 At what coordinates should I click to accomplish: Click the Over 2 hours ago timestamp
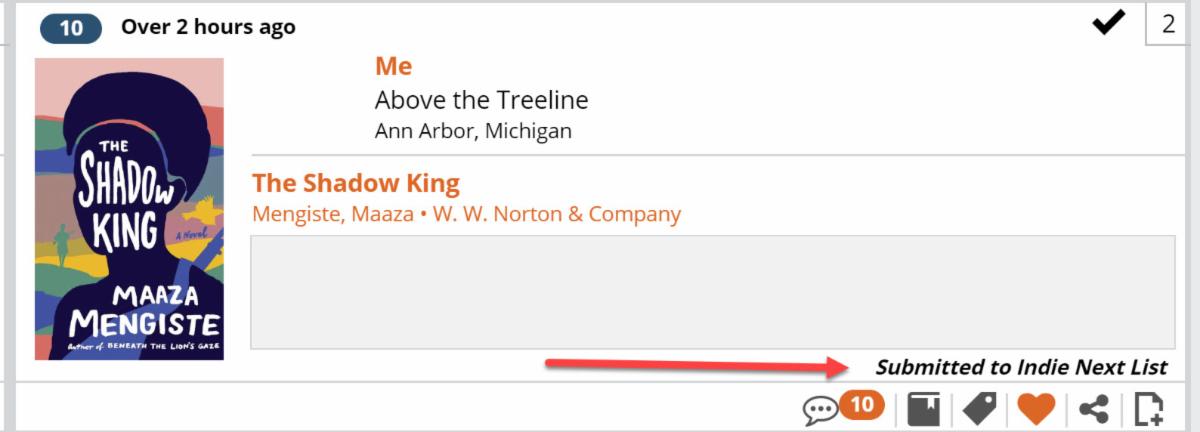208,27
